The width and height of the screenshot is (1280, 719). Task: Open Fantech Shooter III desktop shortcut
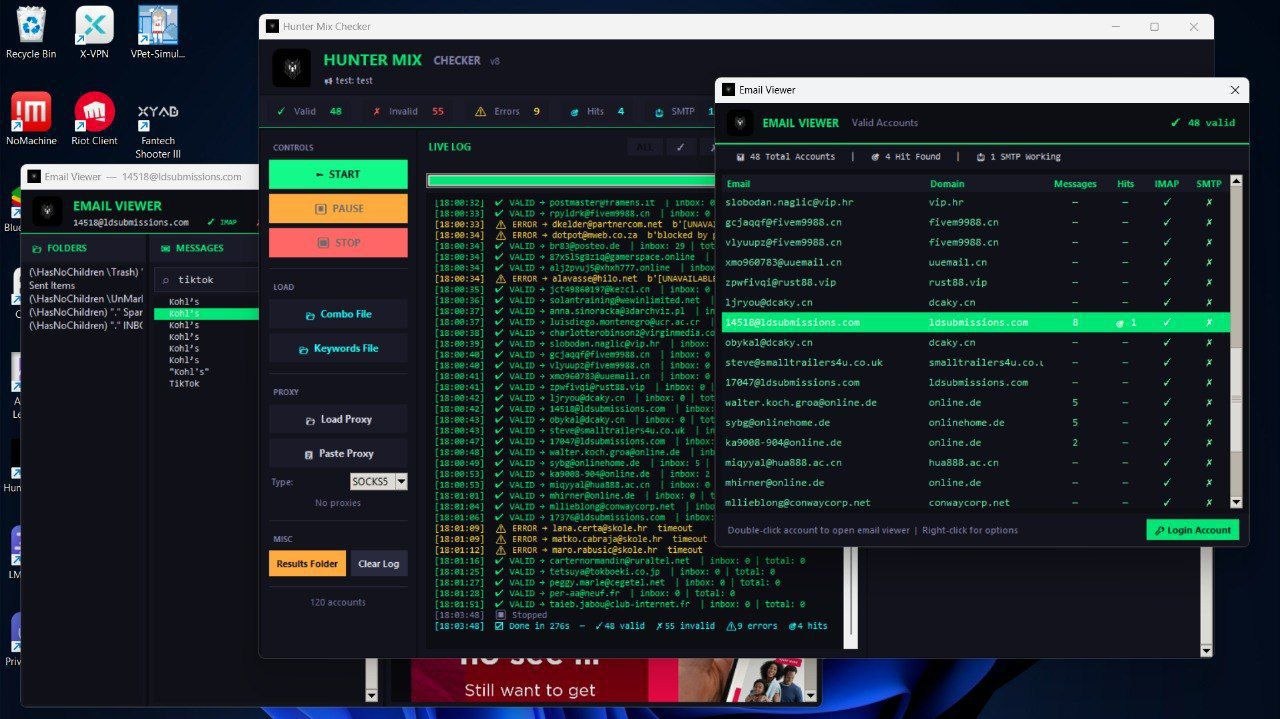(158, 130)
